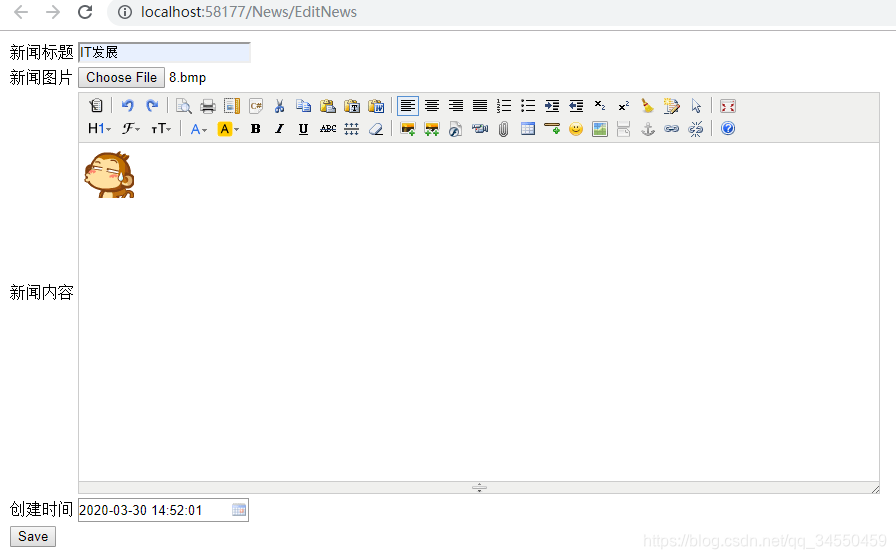
Task: Open the emoticons smiley picker
Action: [x=575, y=129]
